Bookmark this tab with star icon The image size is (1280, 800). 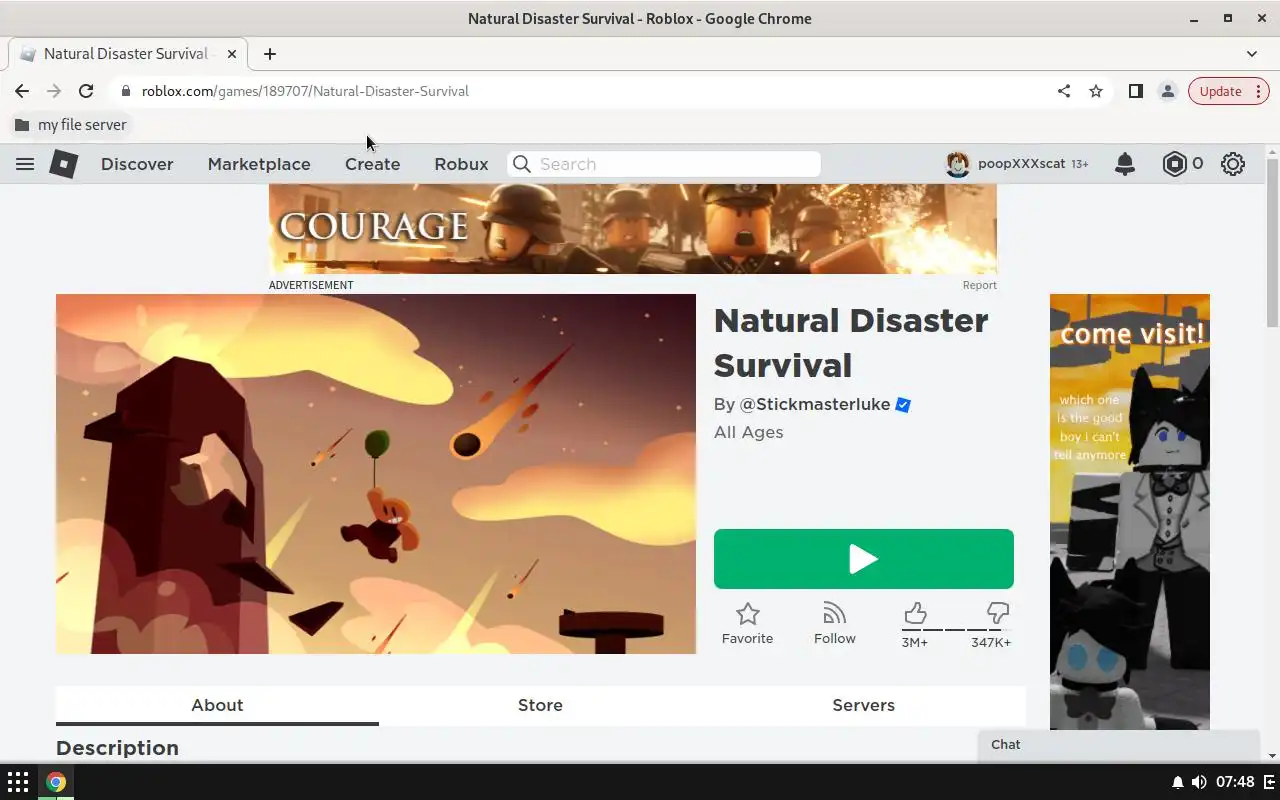[1096, 91]
